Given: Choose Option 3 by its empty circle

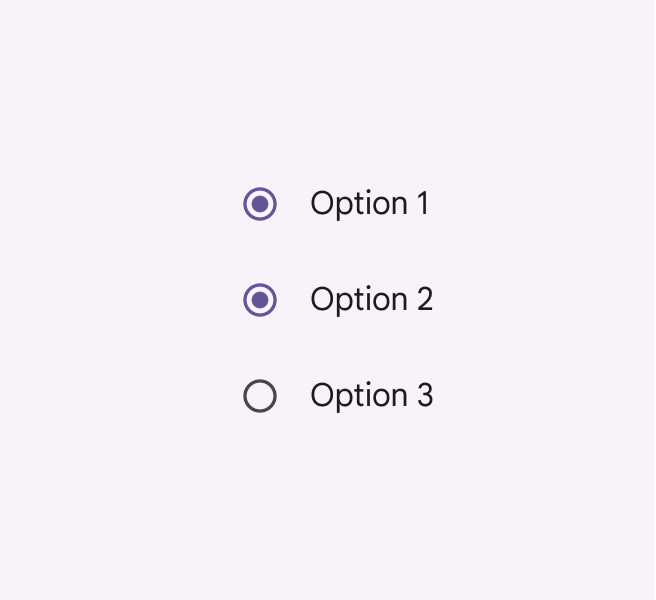Looking at the screenshot, I should coord(260,396).
